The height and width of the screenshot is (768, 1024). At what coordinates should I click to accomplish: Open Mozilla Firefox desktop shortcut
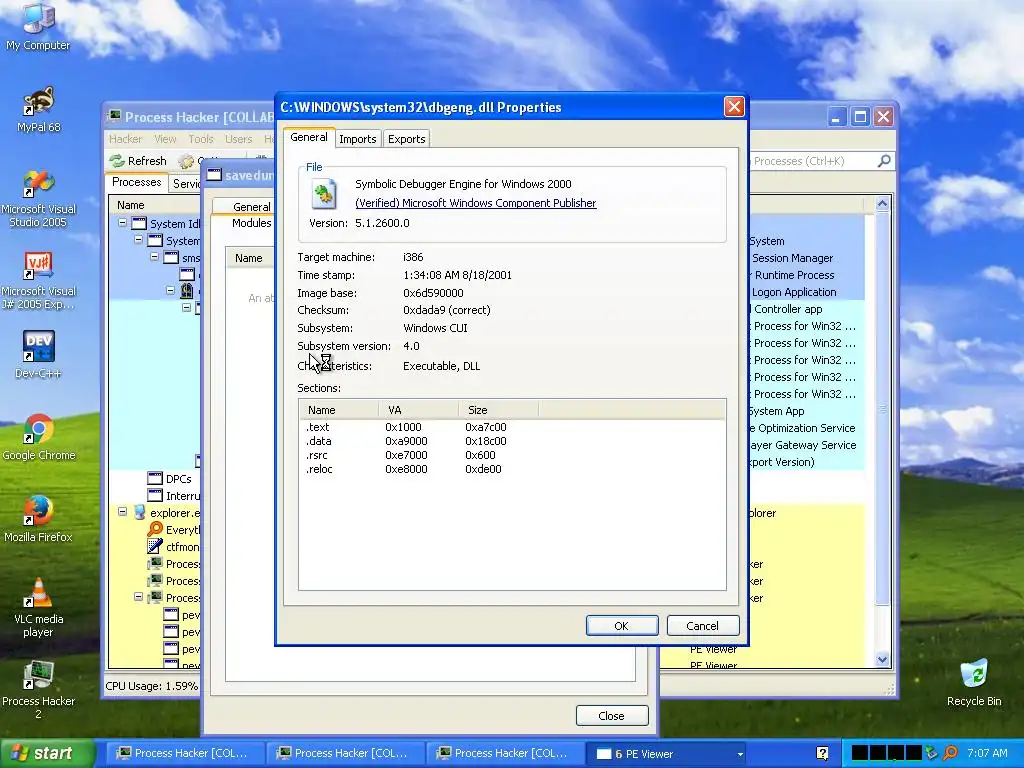click(x=38, y=519)
